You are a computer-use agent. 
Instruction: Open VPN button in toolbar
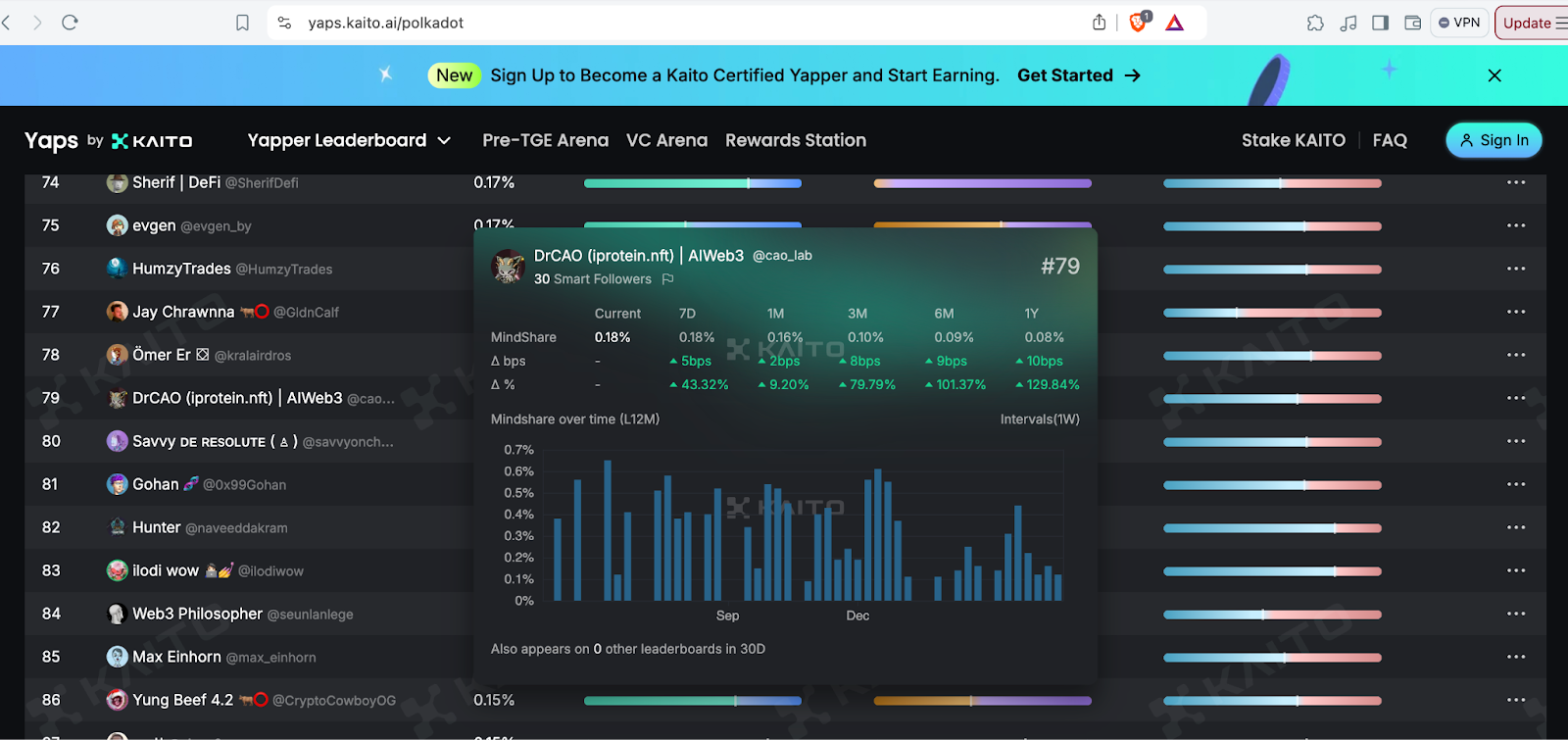tap(1459, 23)
